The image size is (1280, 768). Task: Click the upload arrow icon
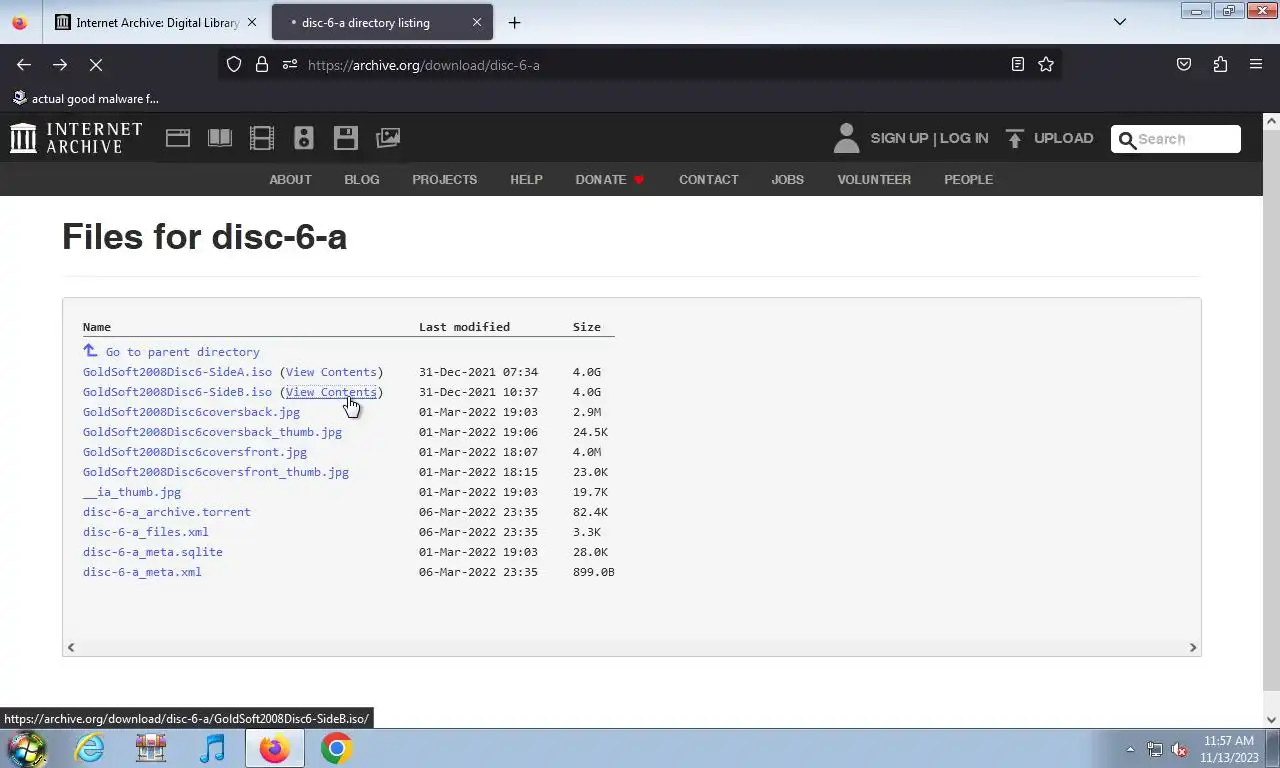1015,138
